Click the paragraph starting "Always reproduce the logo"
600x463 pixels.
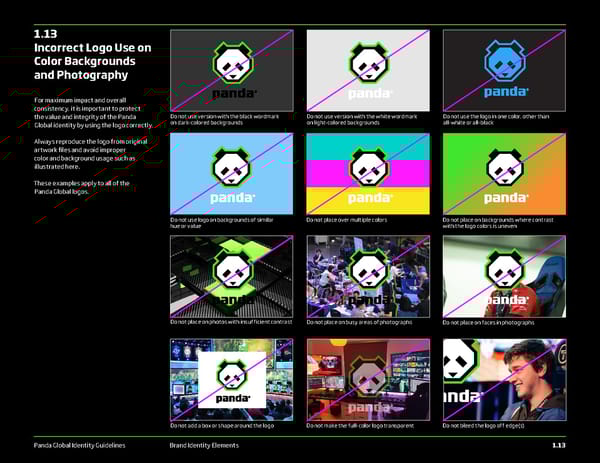[91, 154]
